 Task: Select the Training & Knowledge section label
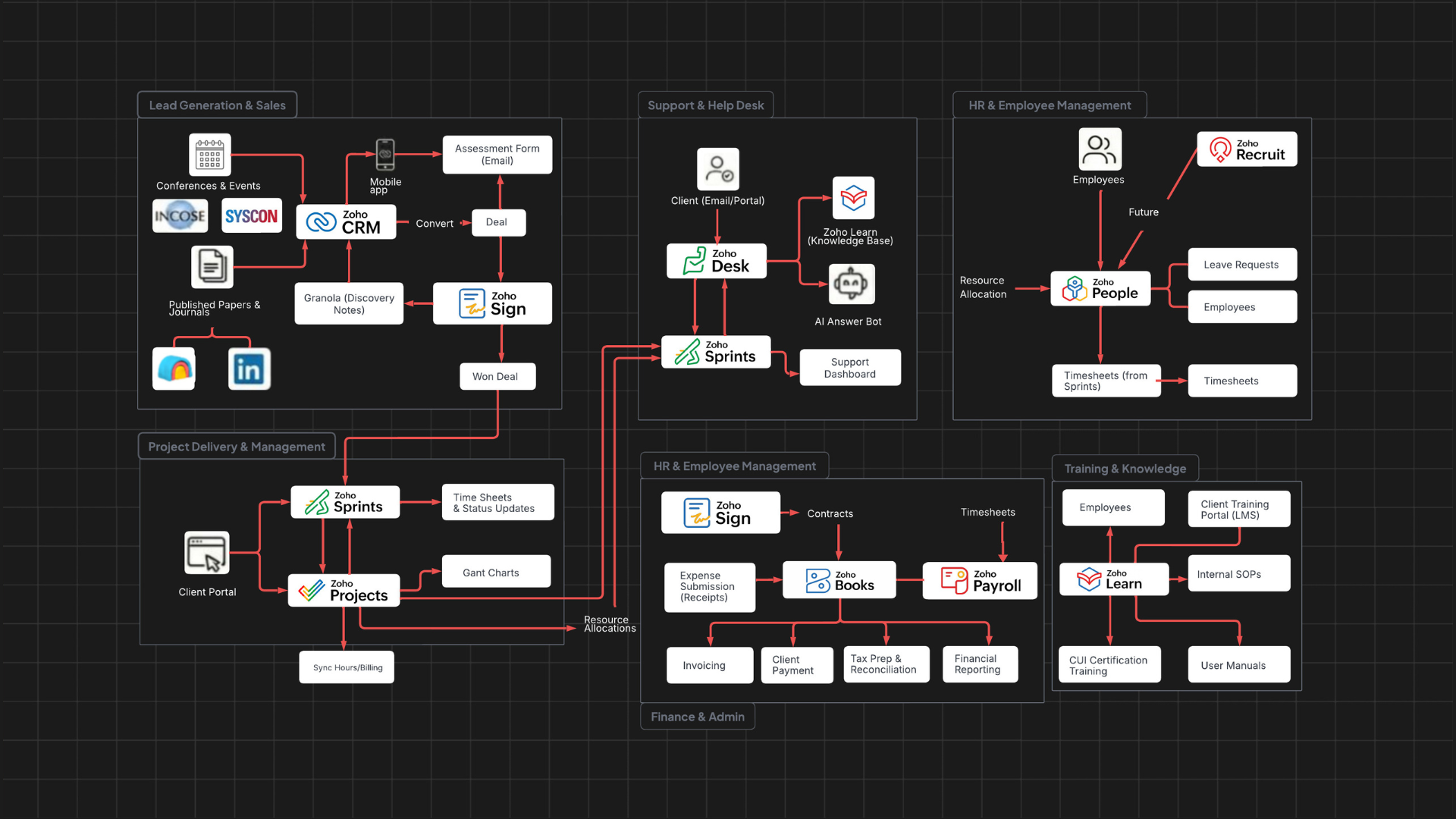pos(1125,469)
